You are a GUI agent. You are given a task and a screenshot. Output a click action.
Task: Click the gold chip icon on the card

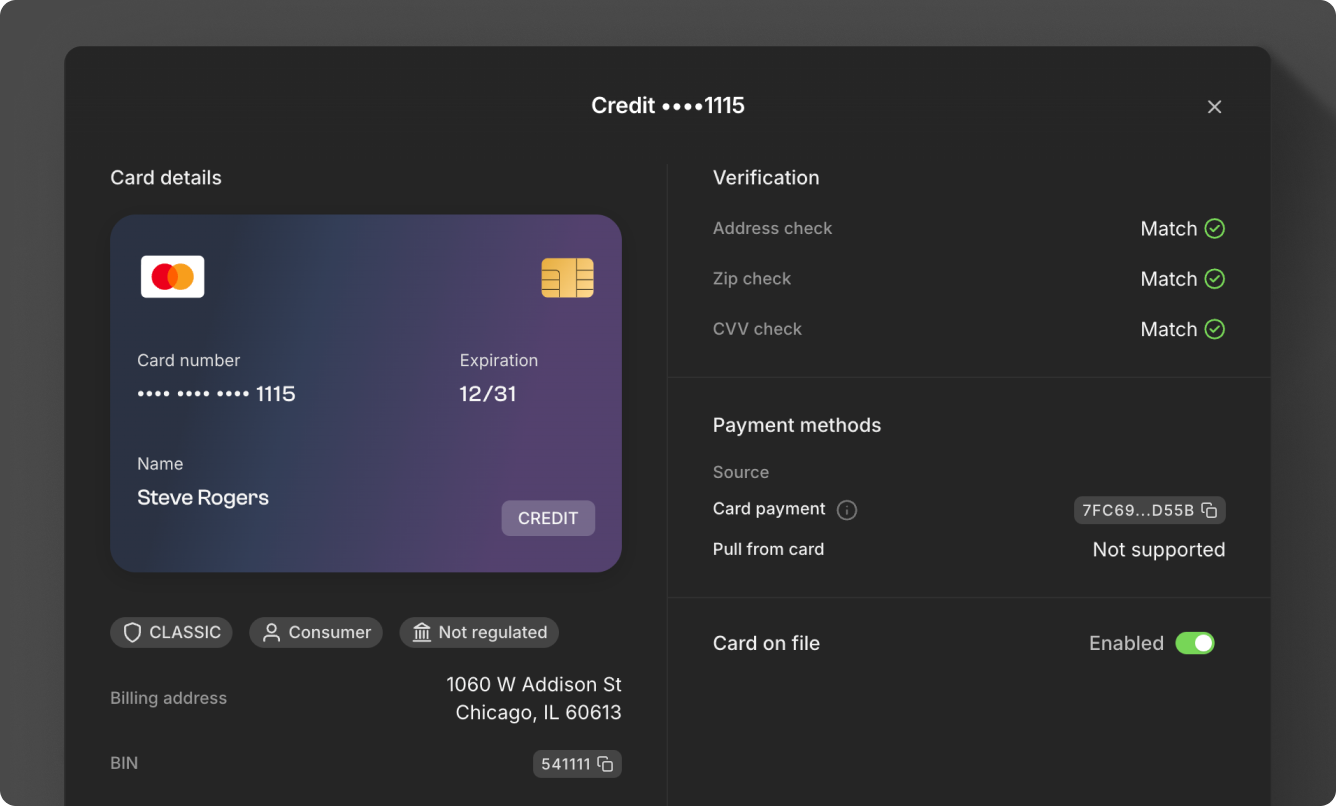[567, 277]
